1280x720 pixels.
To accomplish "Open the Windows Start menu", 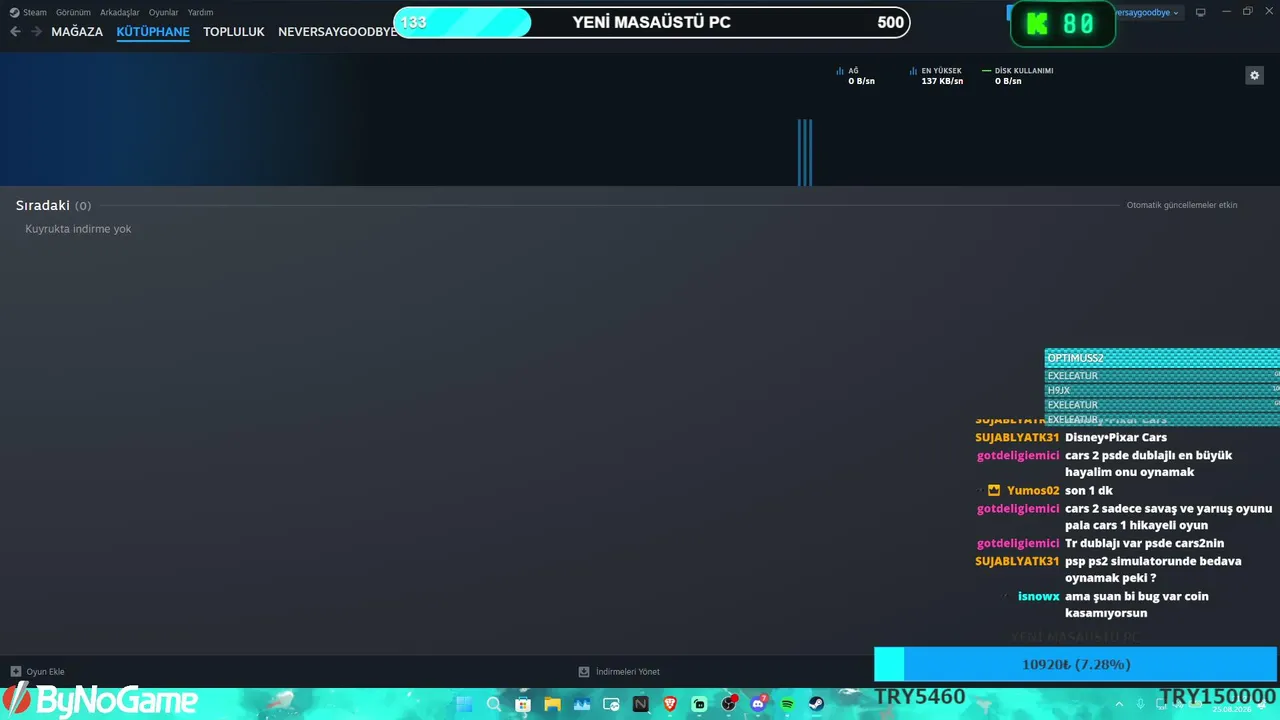I will 464,704.
